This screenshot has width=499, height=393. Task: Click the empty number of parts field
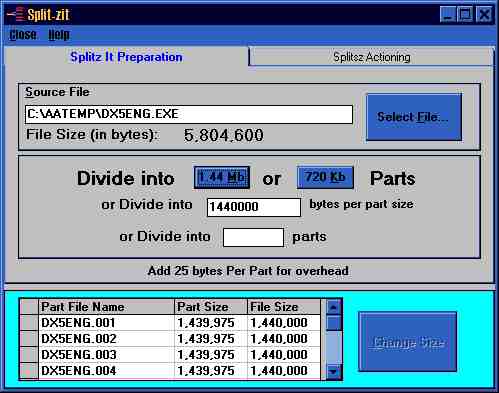[253, 237]
